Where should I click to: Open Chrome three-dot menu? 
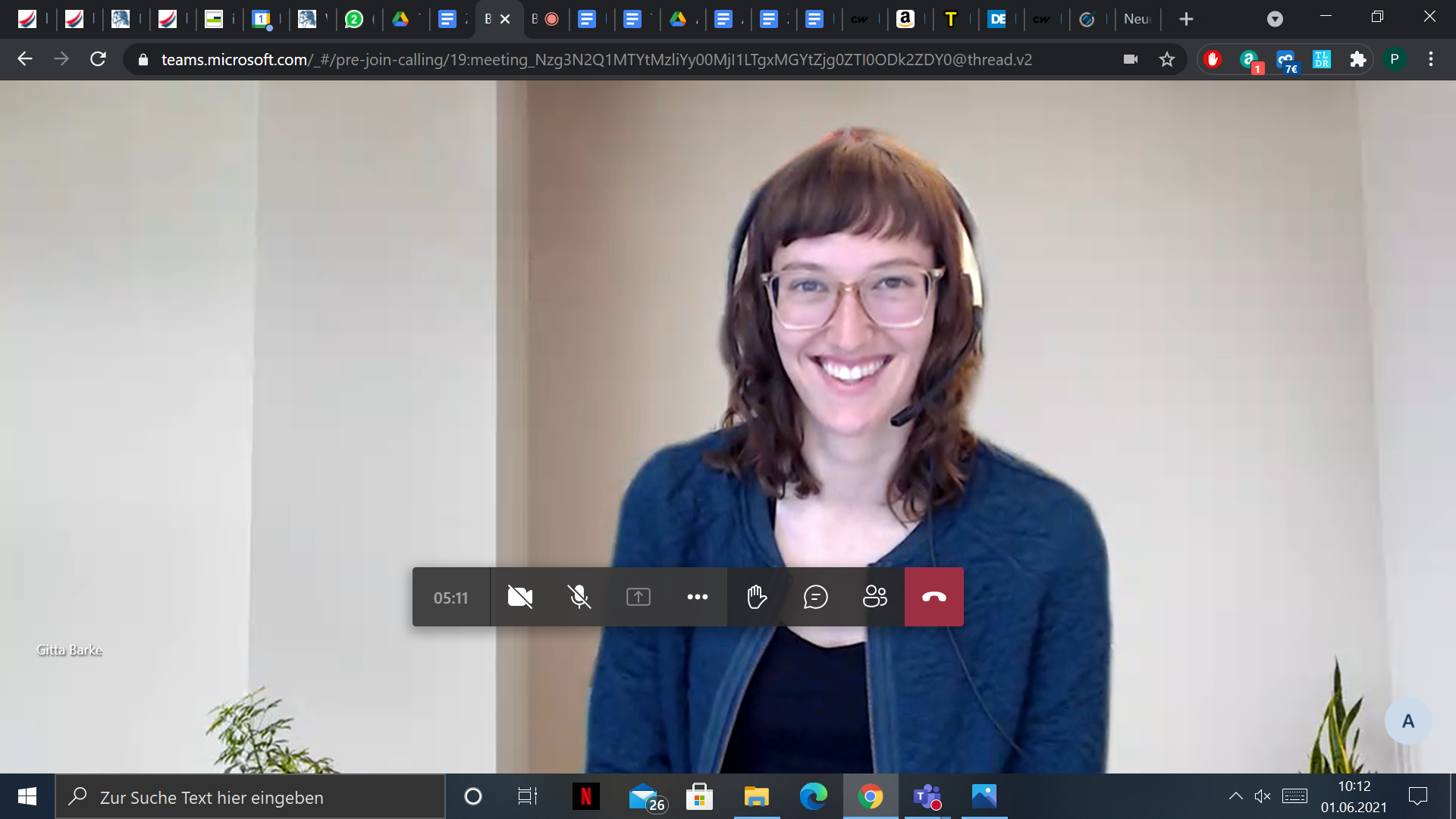click(1431, 59)
